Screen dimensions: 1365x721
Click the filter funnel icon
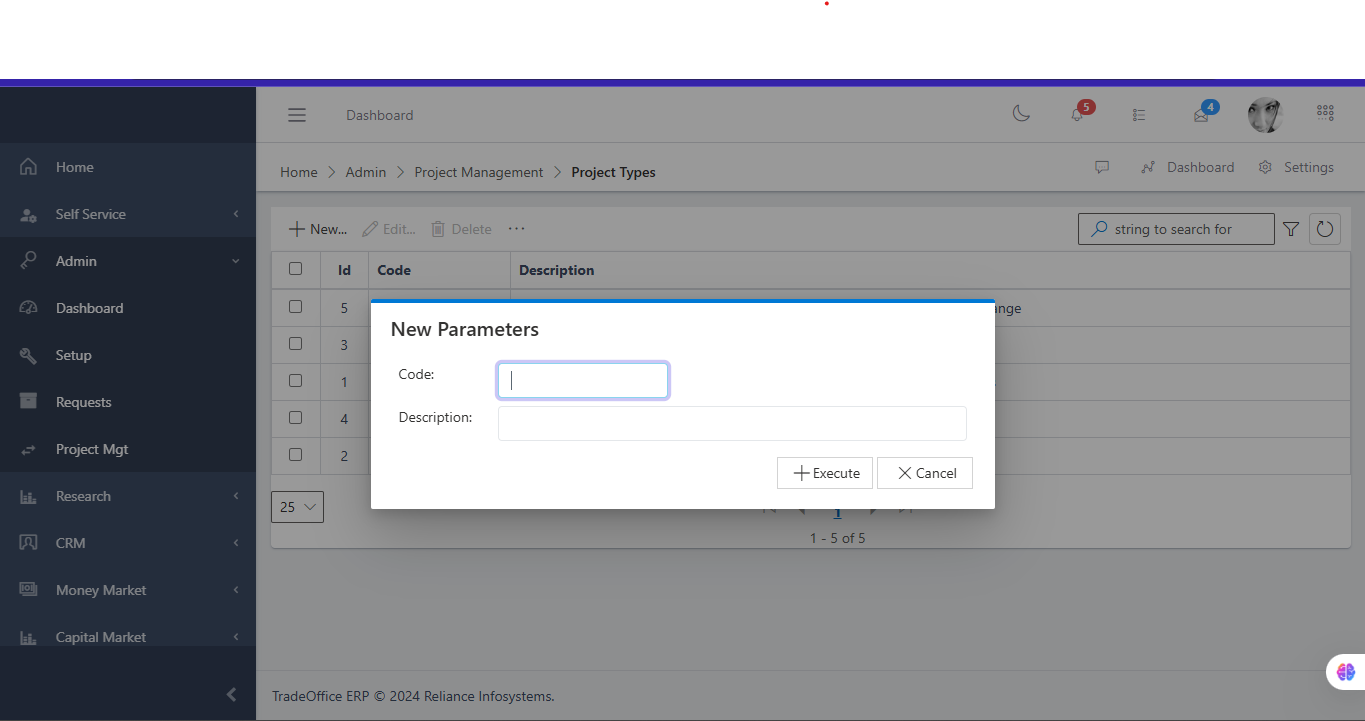pyautogui.click(x=1291, y=229)
